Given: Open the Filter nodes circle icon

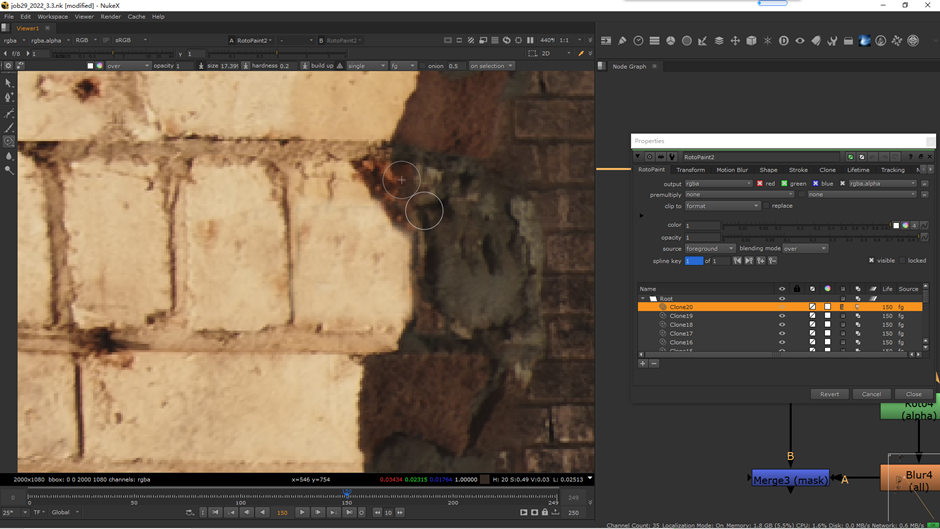Looking at the screenshot, I should [x=687, y=41].
